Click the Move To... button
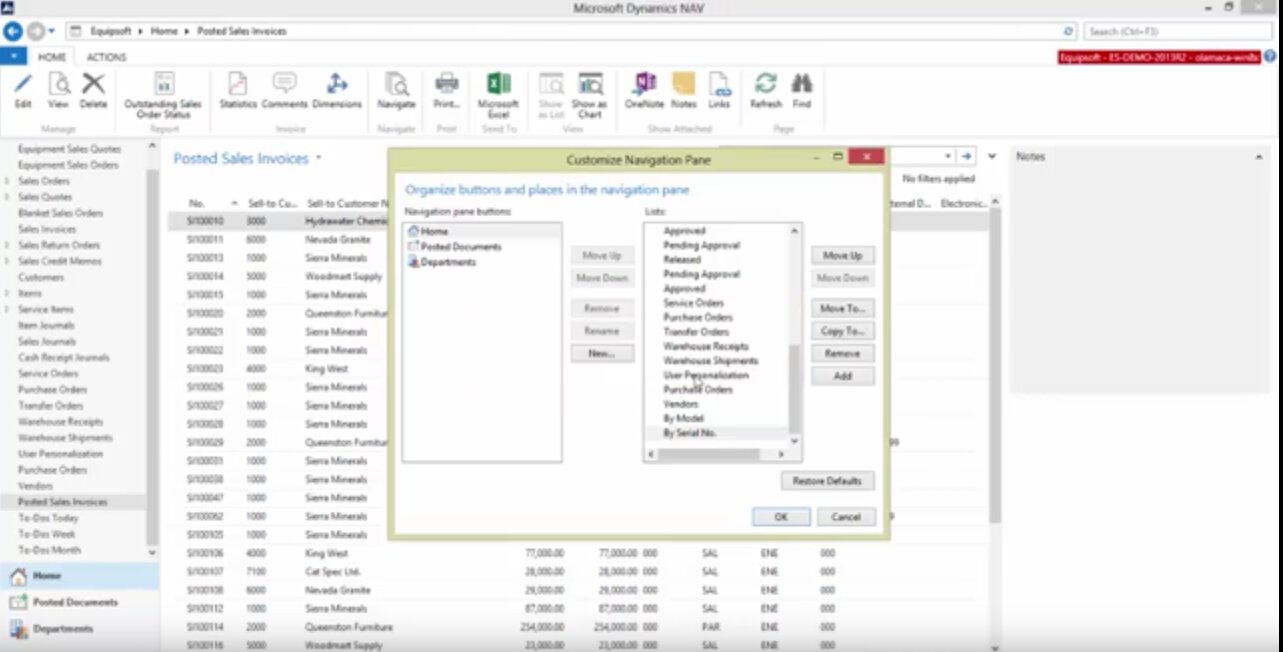 click(842, 308)
